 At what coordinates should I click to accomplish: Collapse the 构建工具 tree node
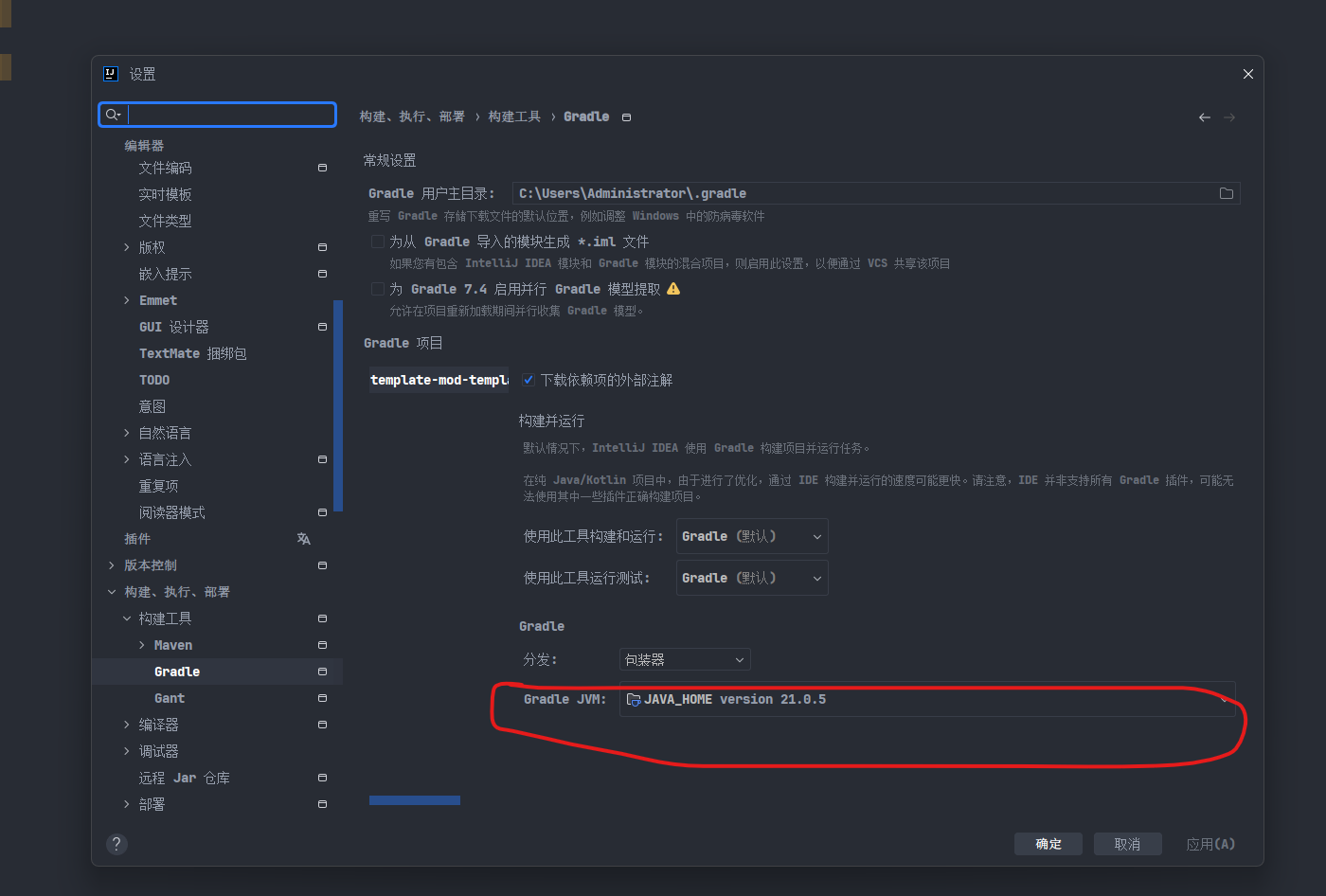coord(127,618)
